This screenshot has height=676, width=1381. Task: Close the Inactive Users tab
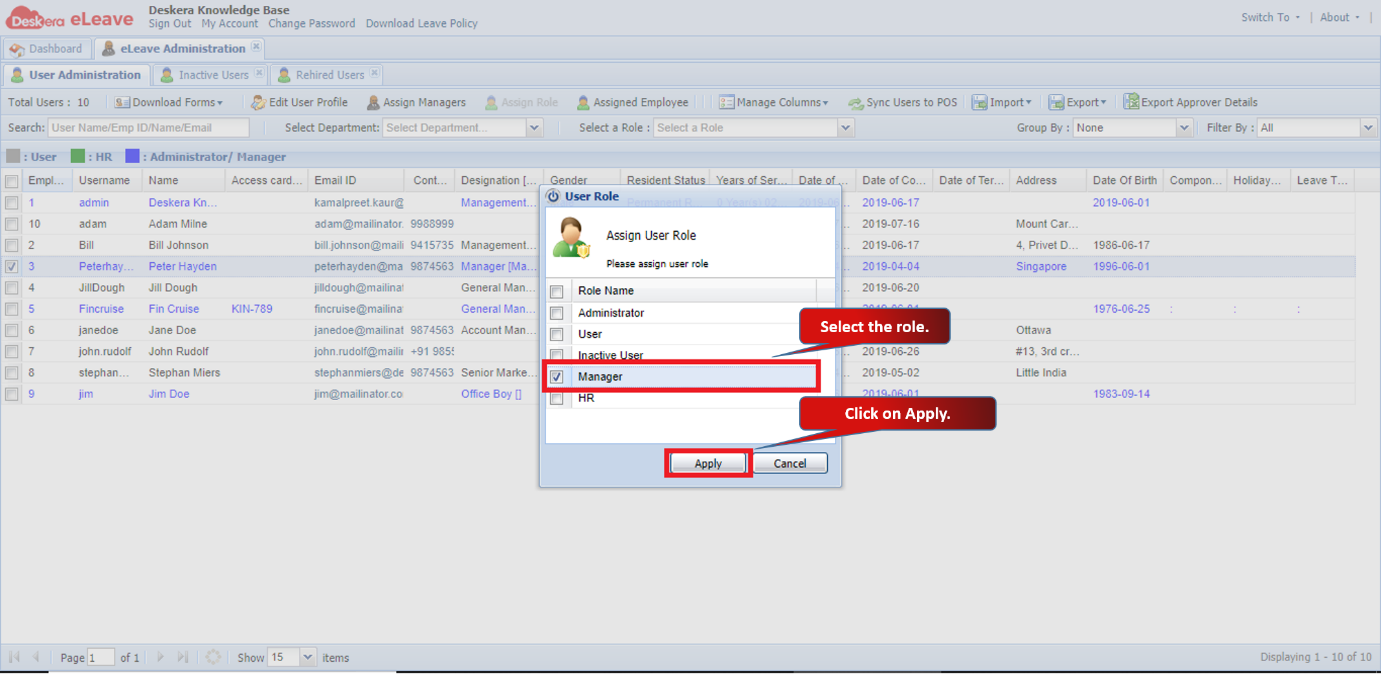coord(259,74)
